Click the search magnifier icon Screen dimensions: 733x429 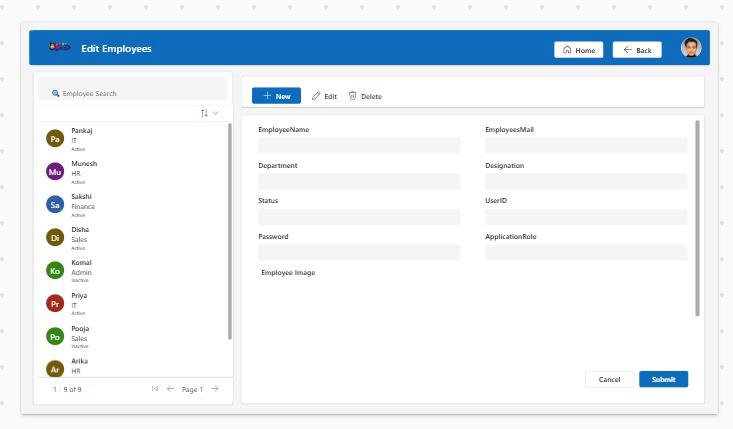56,93
